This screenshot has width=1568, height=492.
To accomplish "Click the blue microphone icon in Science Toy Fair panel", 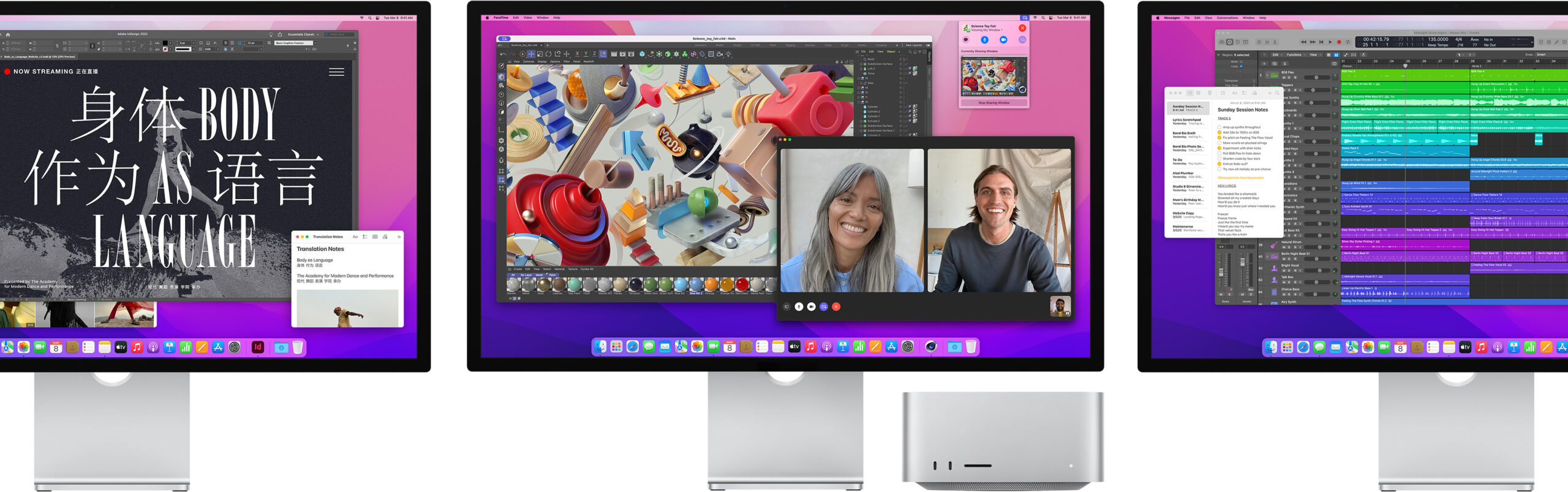I will 985,40.
